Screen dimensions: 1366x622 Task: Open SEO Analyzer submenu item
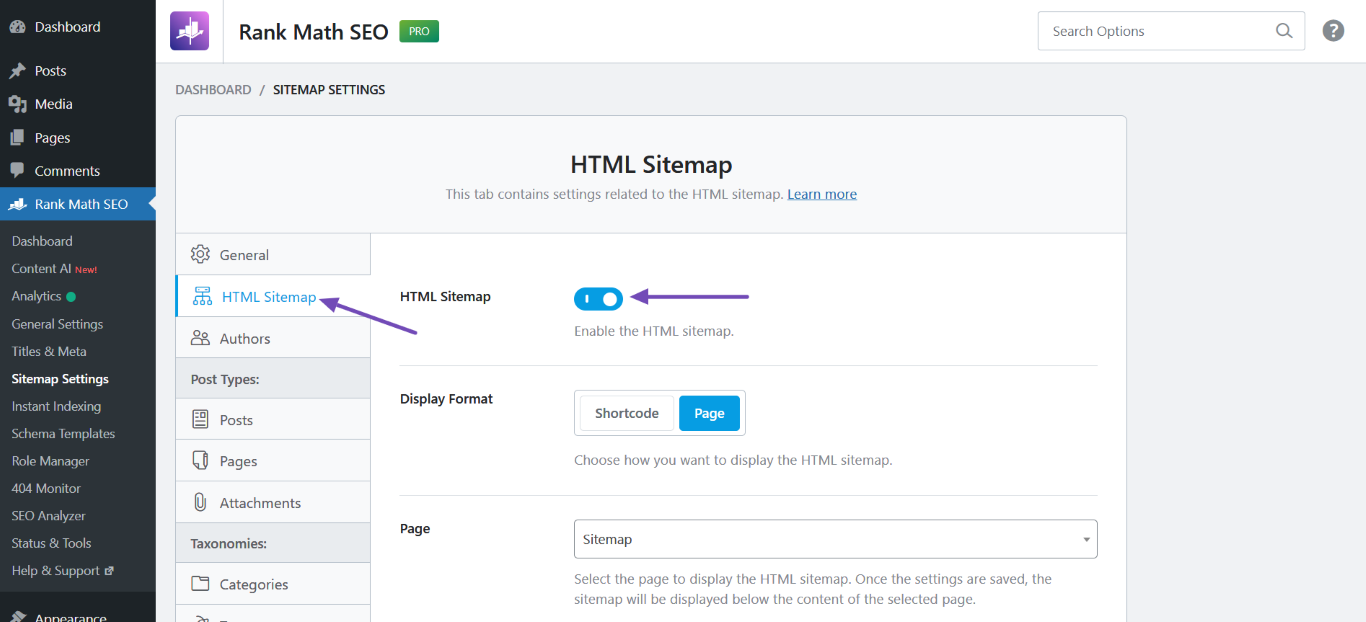(x=48, y=516)
